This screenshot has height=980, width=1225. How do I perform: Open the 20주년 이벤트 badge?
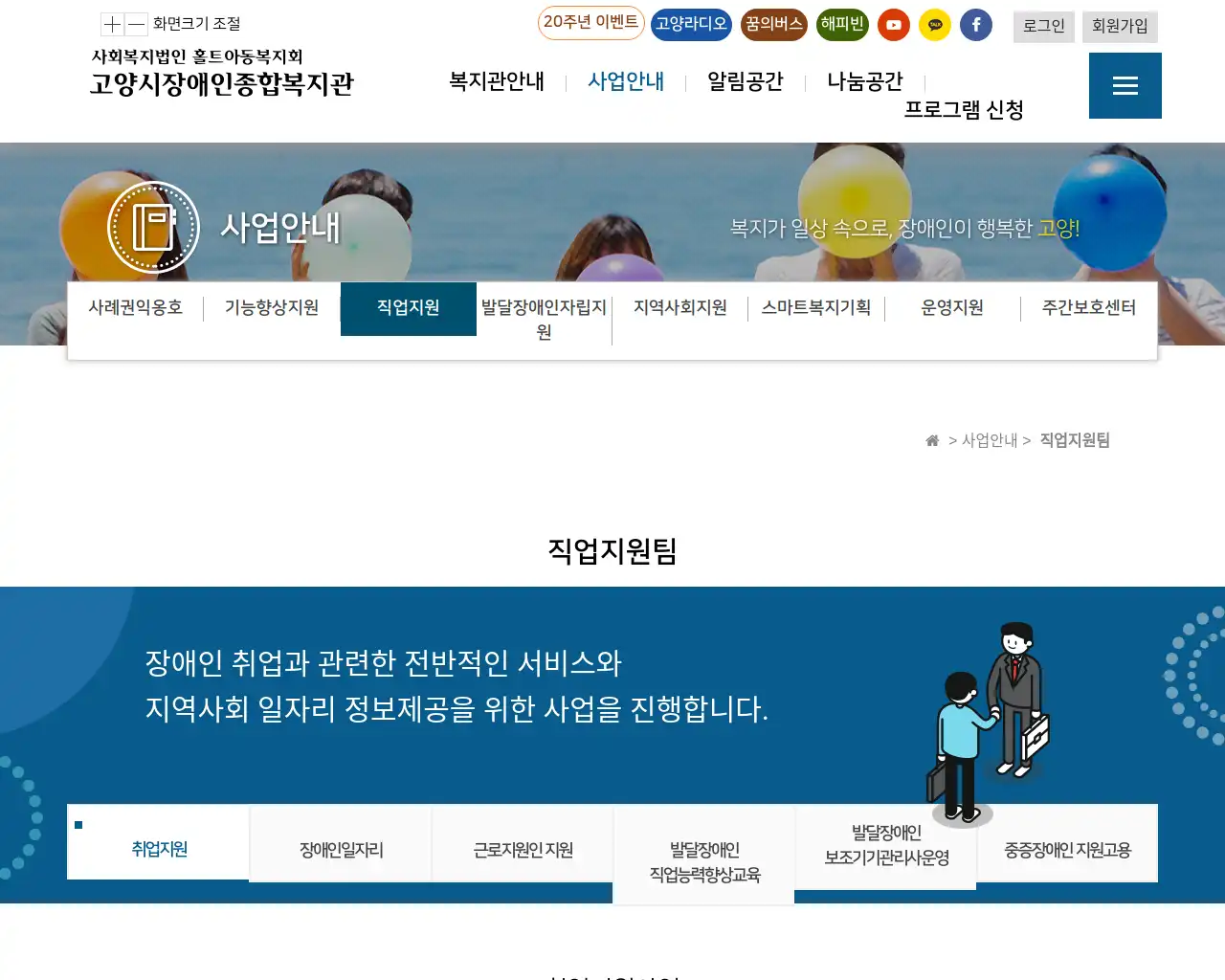[590, 23]
